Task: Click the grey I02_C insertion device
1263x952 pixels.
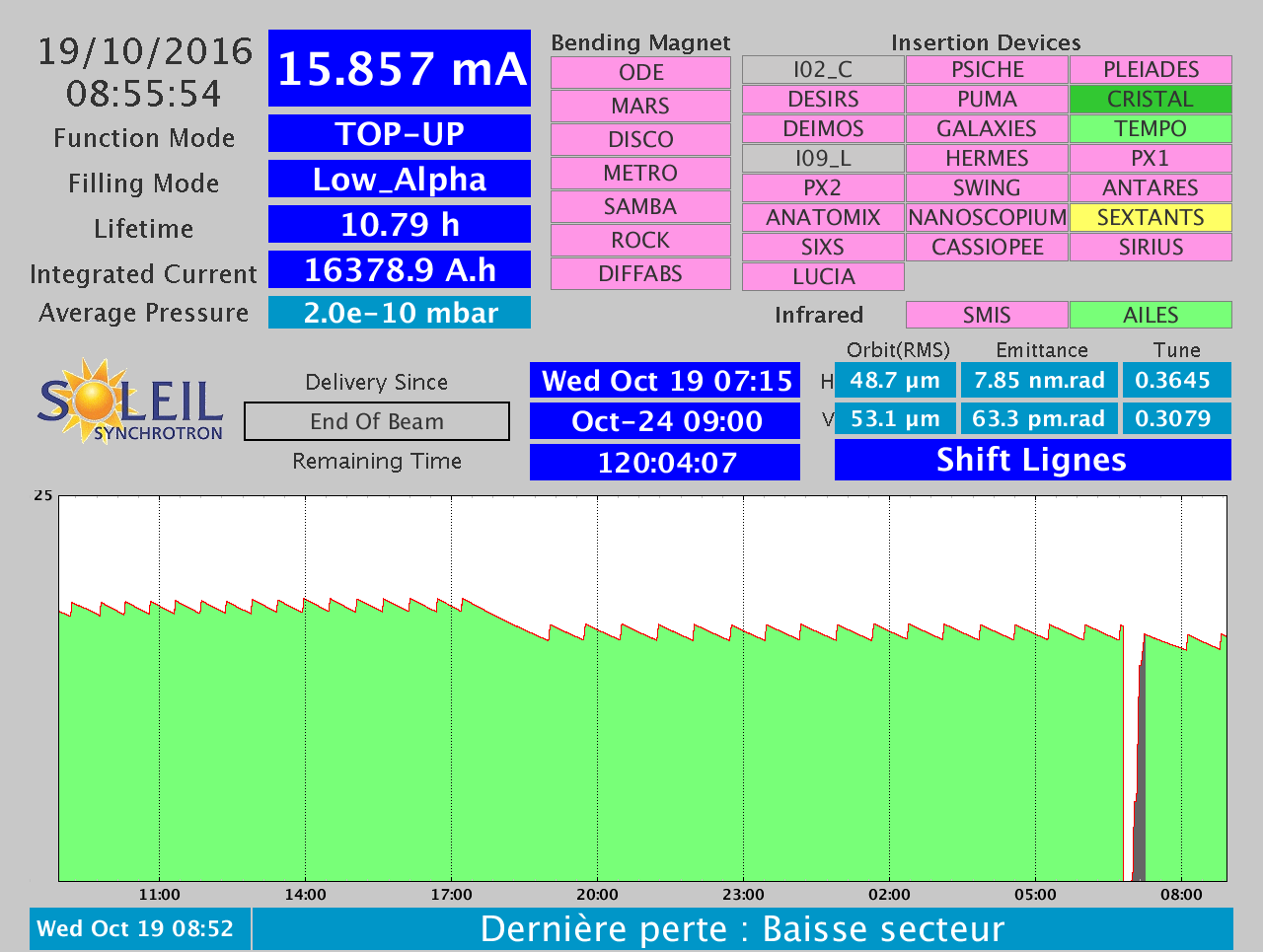Action: tap(823, 69)
